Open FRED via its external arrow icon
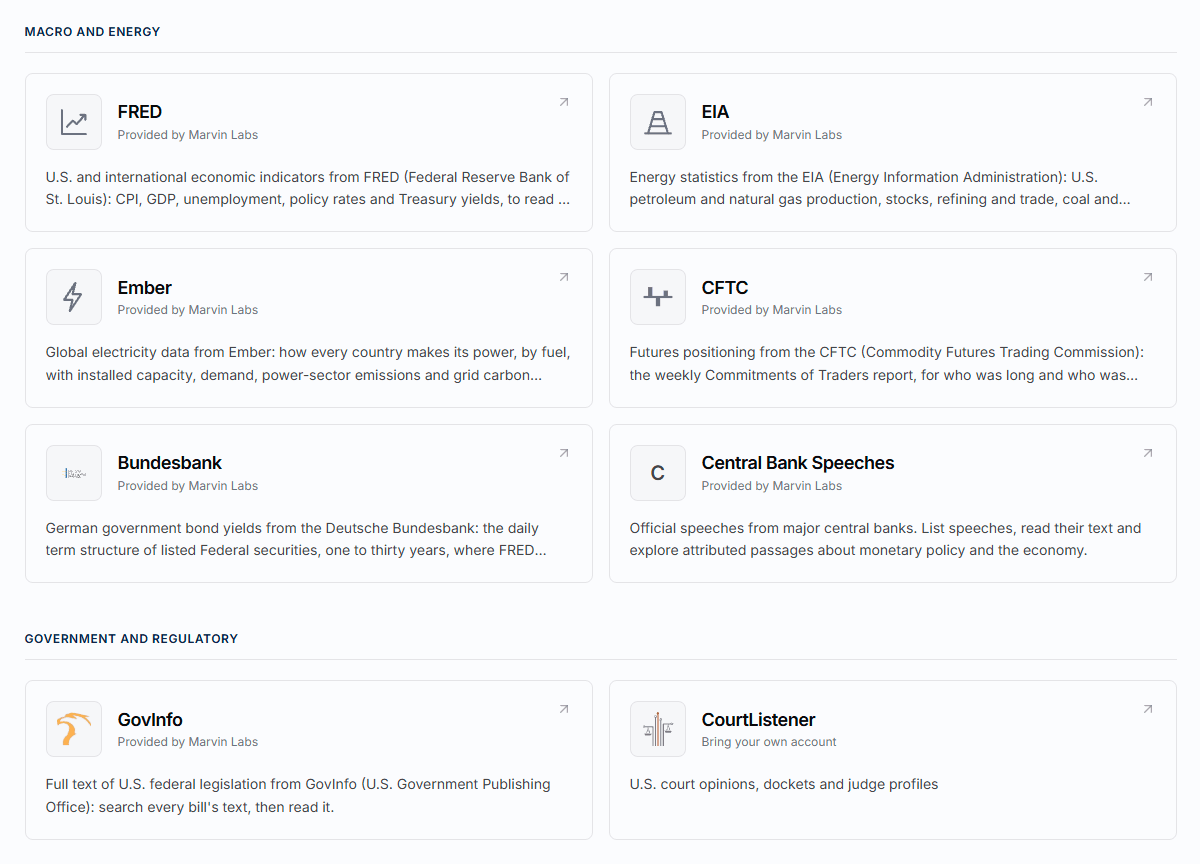 coord(564,102)
